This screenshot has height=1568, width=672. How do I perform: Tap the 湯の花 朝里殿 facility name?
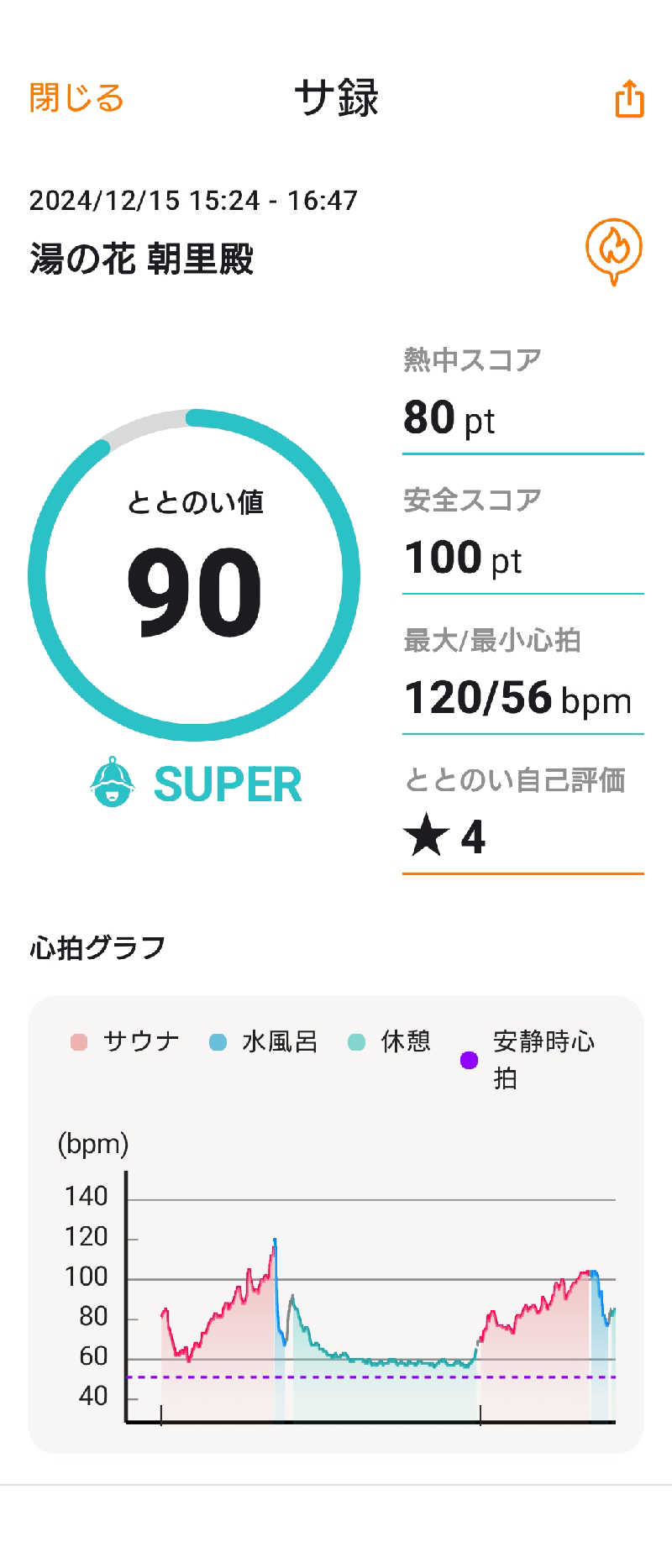pos(141,259)
